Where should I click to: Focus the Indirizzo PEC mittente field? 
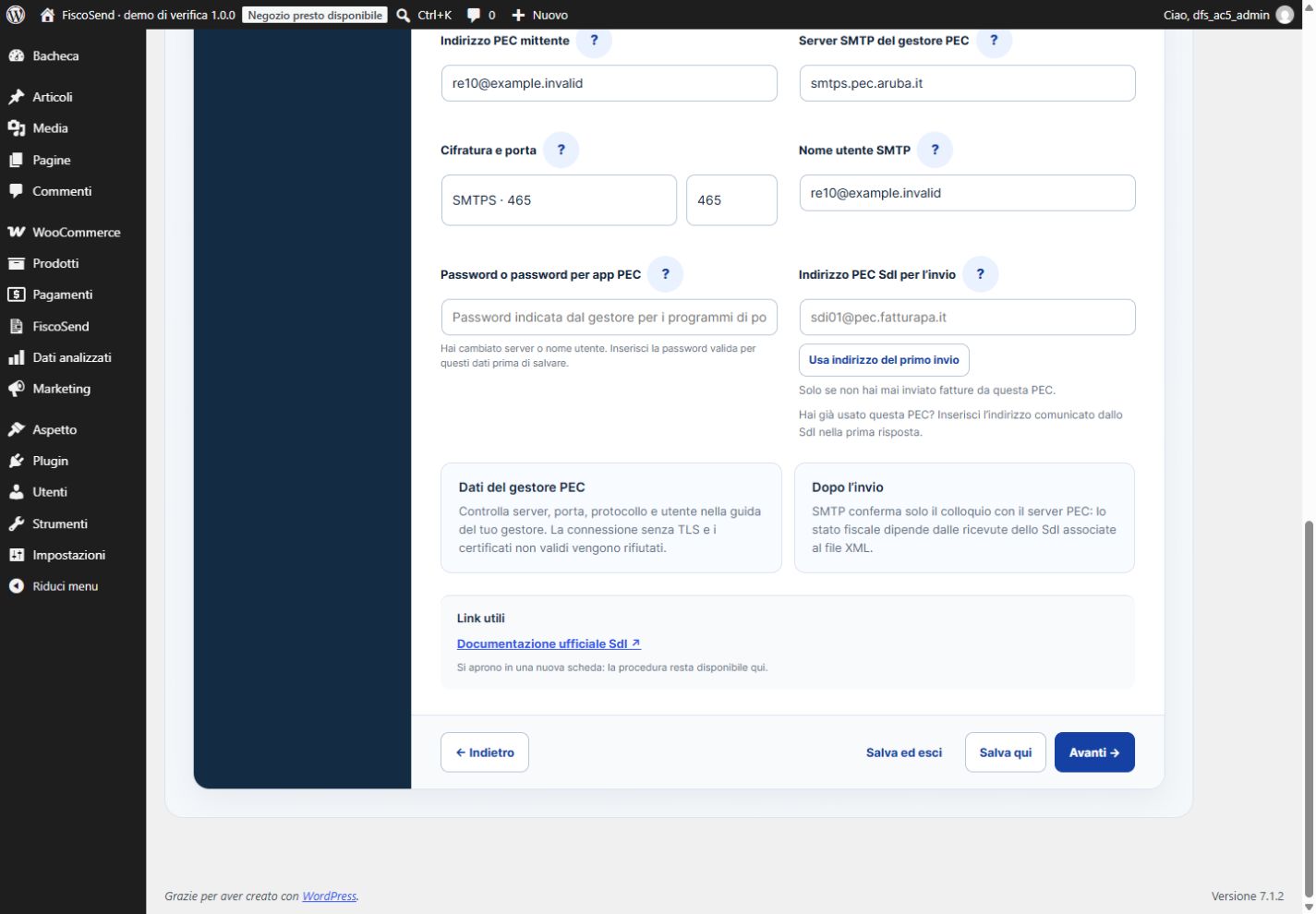coord(610,83)
